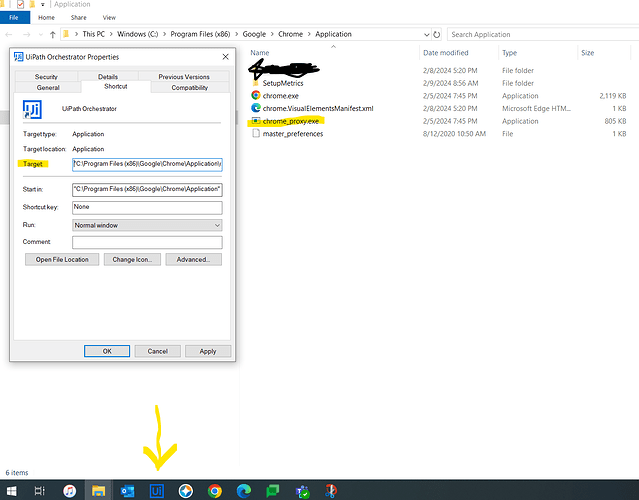Click the chrome.VisualElementsManifest.xml Edge icon
Image resolution: width=639 pixels, height=500 pixels.
(256, 108)
